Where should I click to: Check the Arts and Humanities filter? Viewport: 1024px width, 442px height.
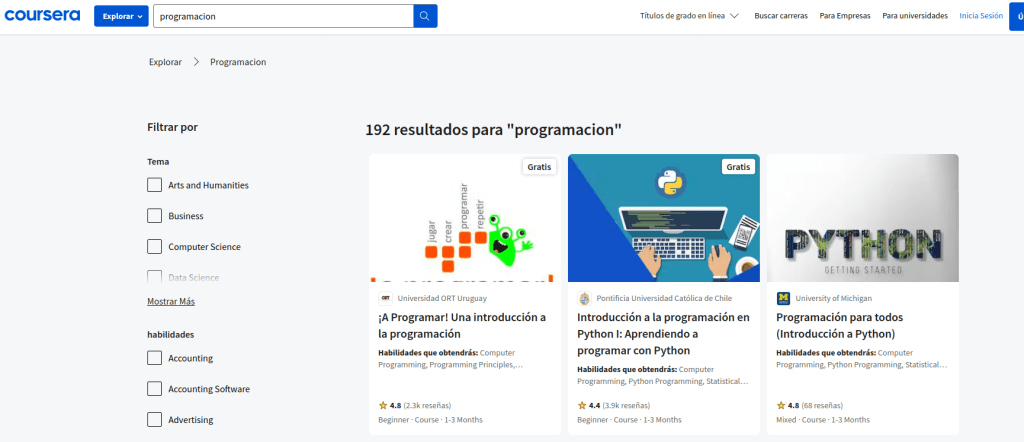[155, 185]
